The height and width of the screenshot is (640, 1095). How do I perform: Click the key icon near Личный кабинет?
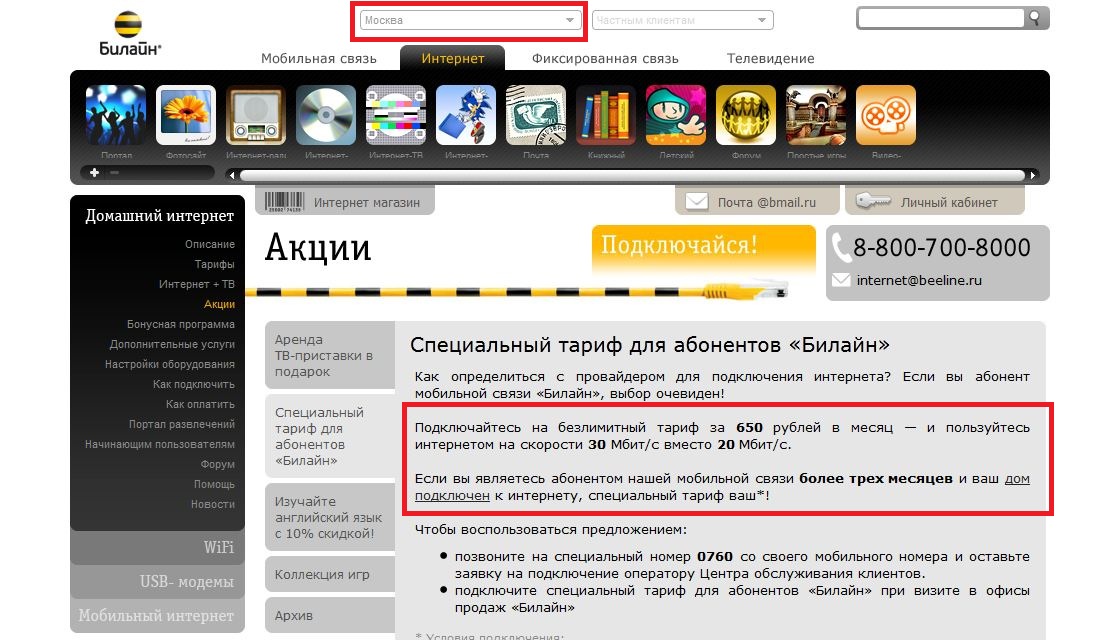coord(874,201)
